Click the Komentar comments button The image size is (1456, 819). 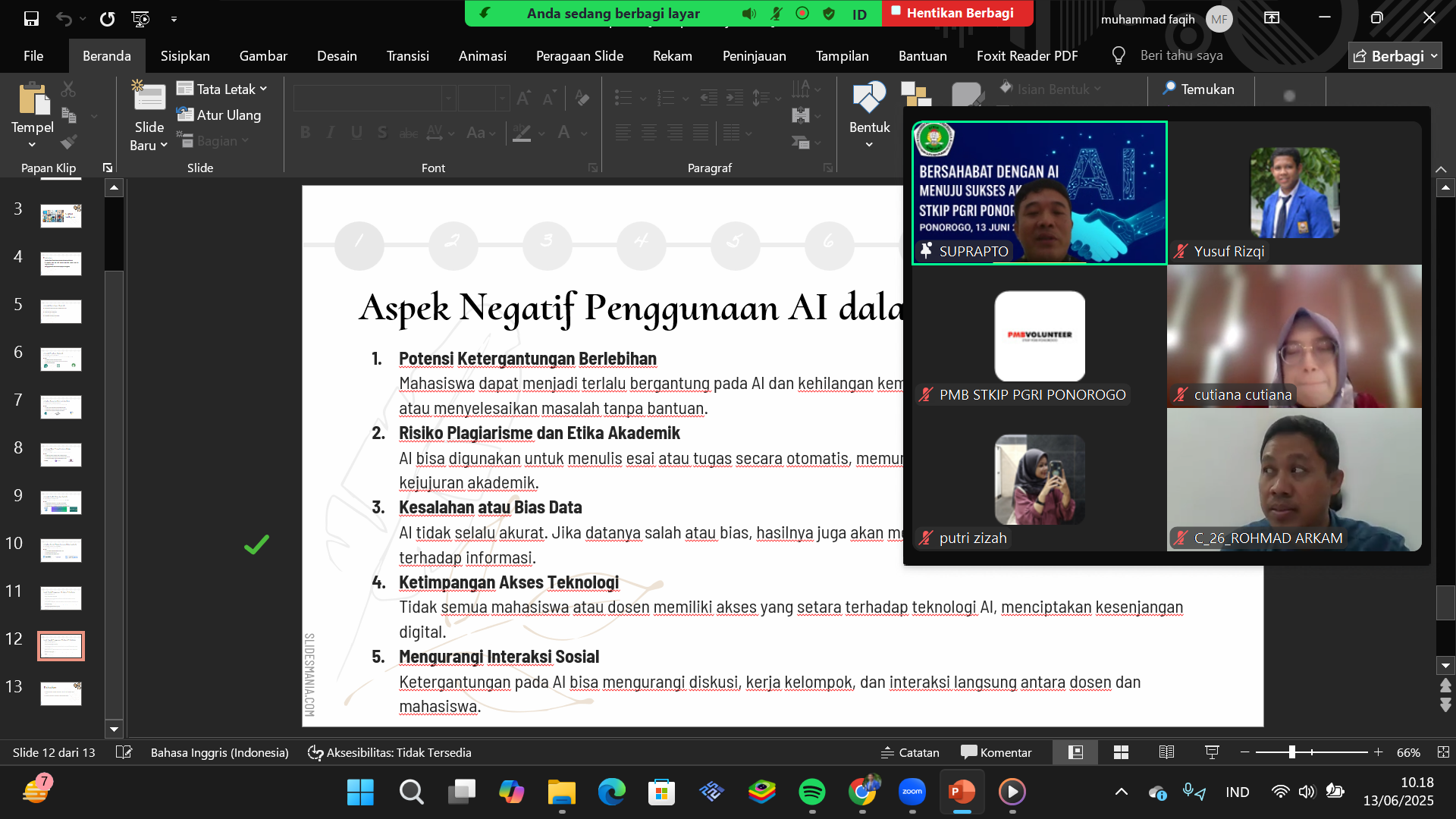[996, 752]
